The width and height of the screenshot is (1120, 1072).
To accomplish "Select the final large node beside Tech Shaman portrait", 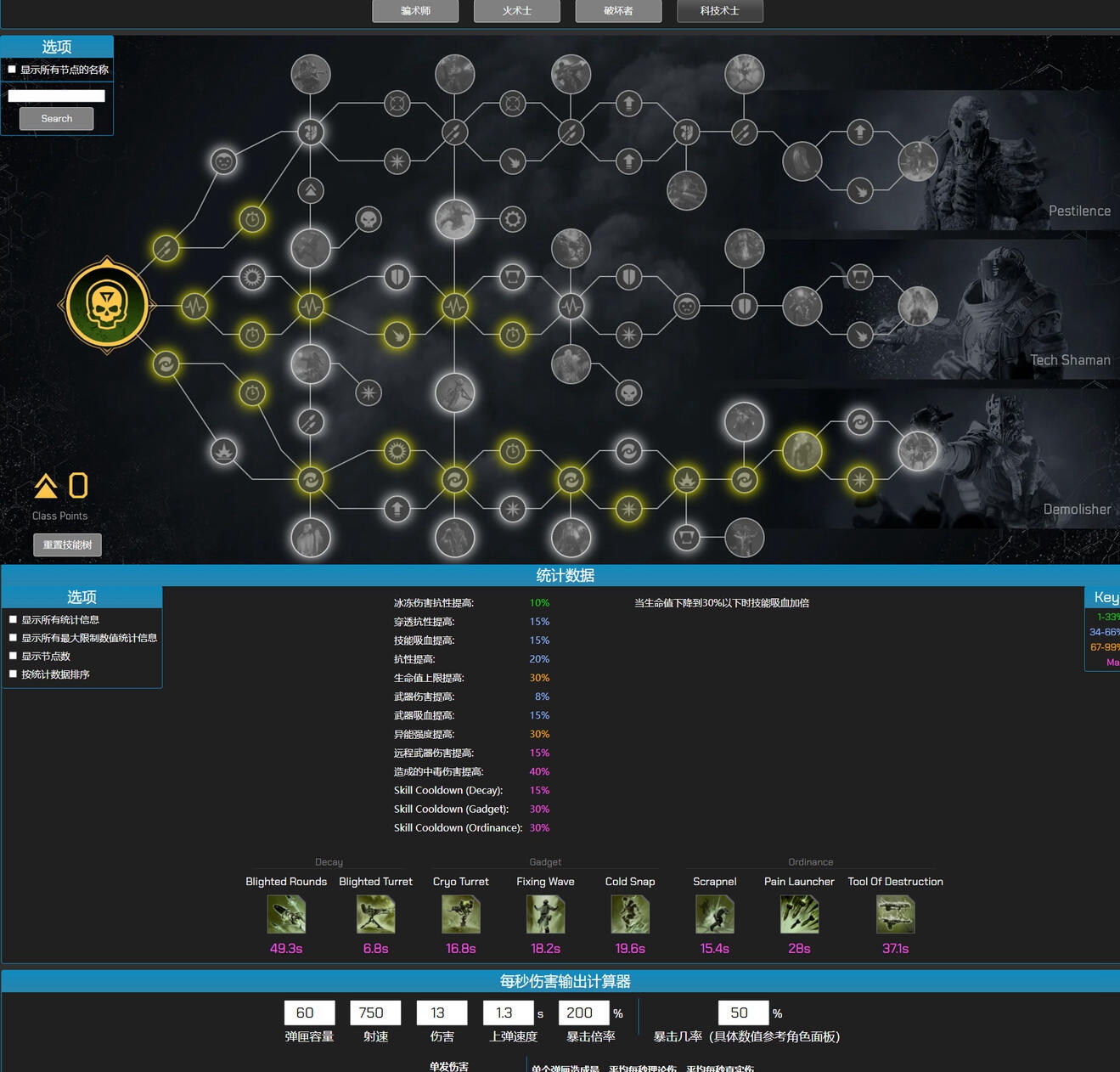I will coord(918,306).
